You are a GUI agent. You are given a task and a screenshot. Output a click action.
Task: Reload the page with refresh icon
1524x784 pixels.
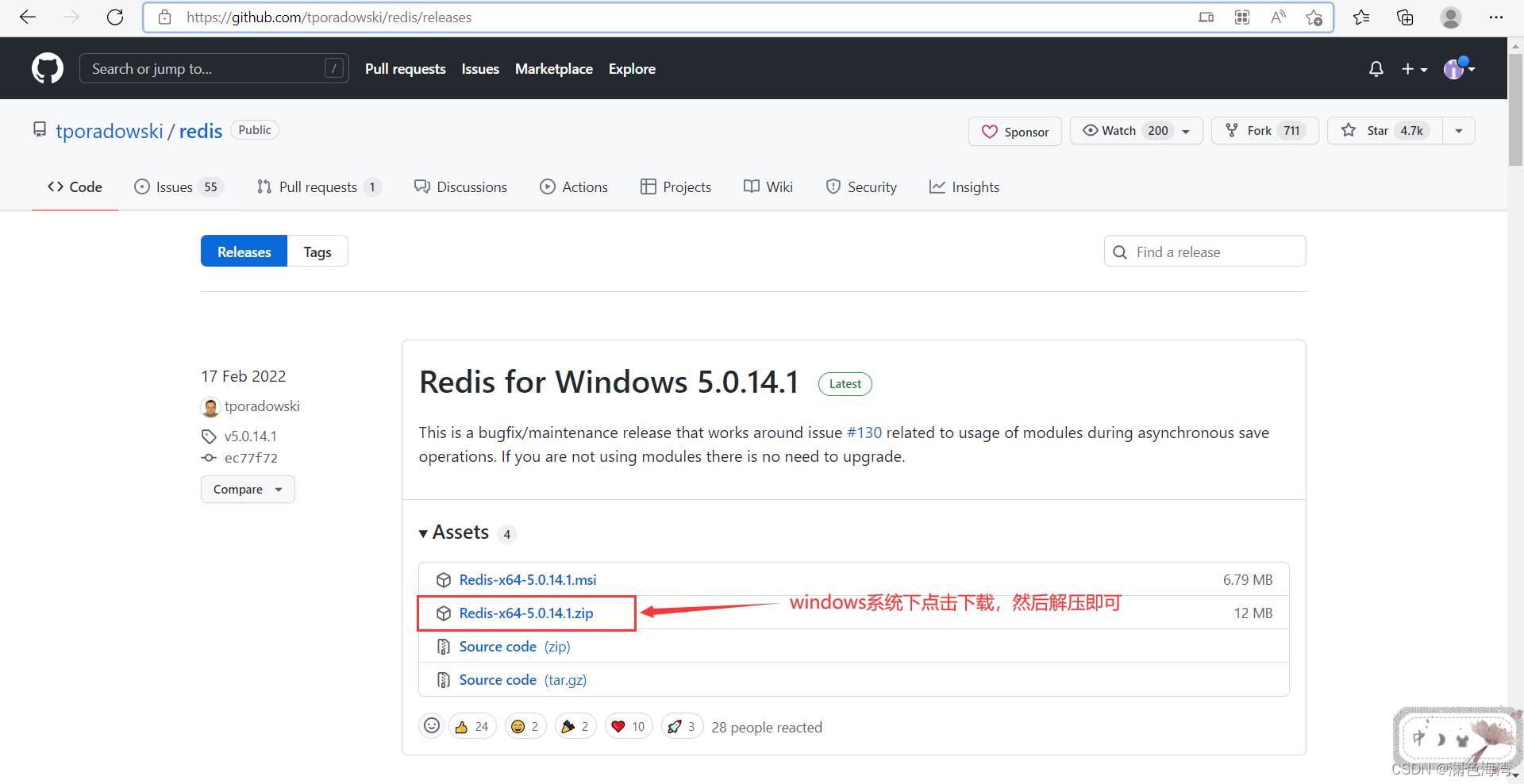115,17
